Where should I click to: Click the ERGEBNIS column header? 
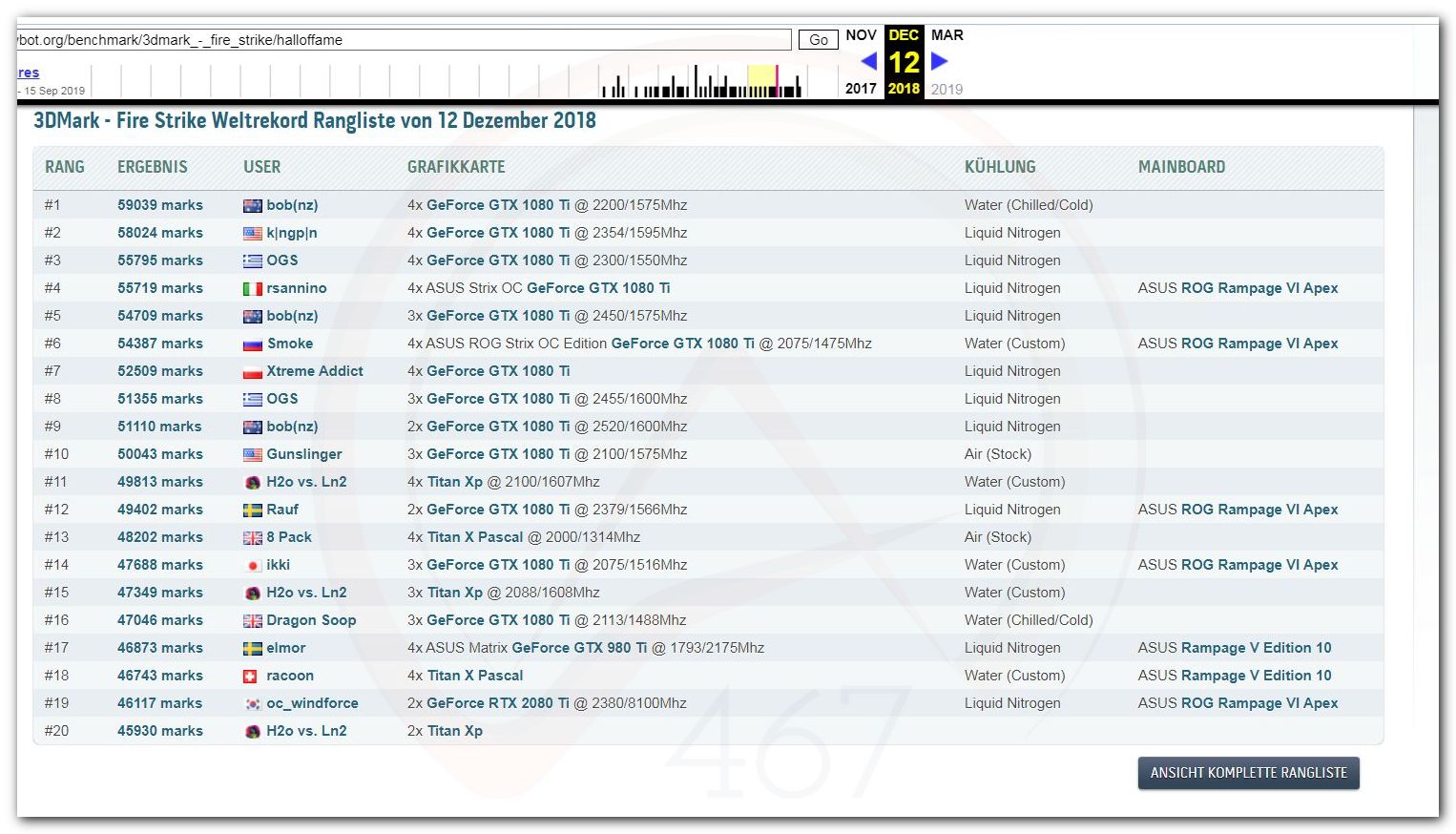click(153, 167)
